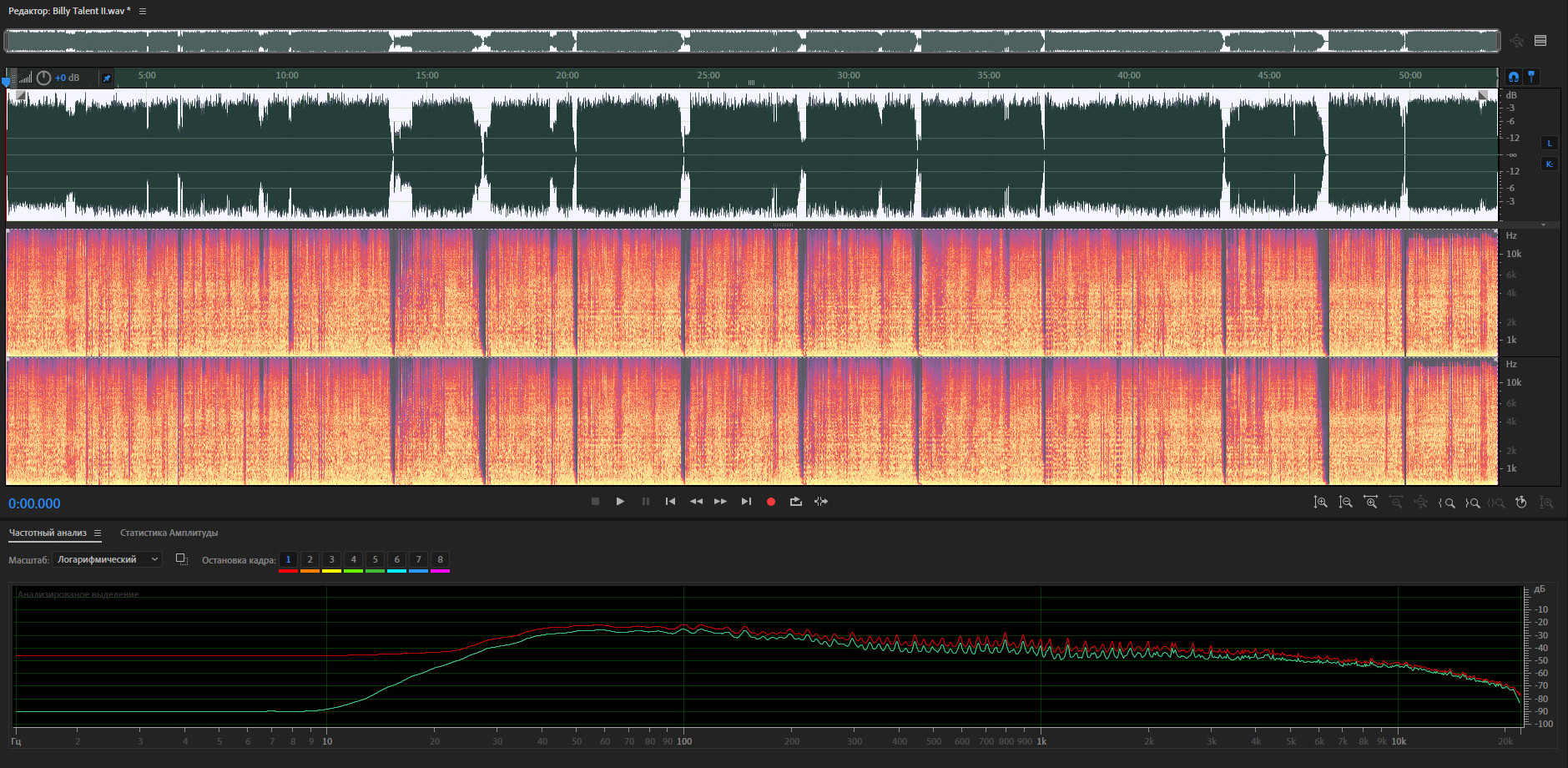
Task: Zoom in on the time axis
Action: [1370, 503]
